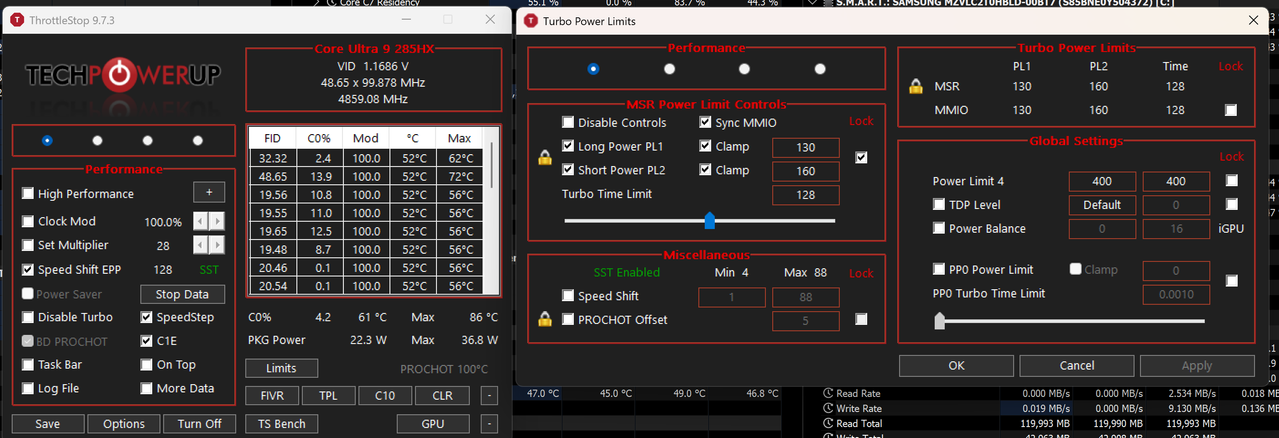1279x438 pixels.
Task: Enable the PP0 Power Limit checkbox
Action: click(939, 269)
